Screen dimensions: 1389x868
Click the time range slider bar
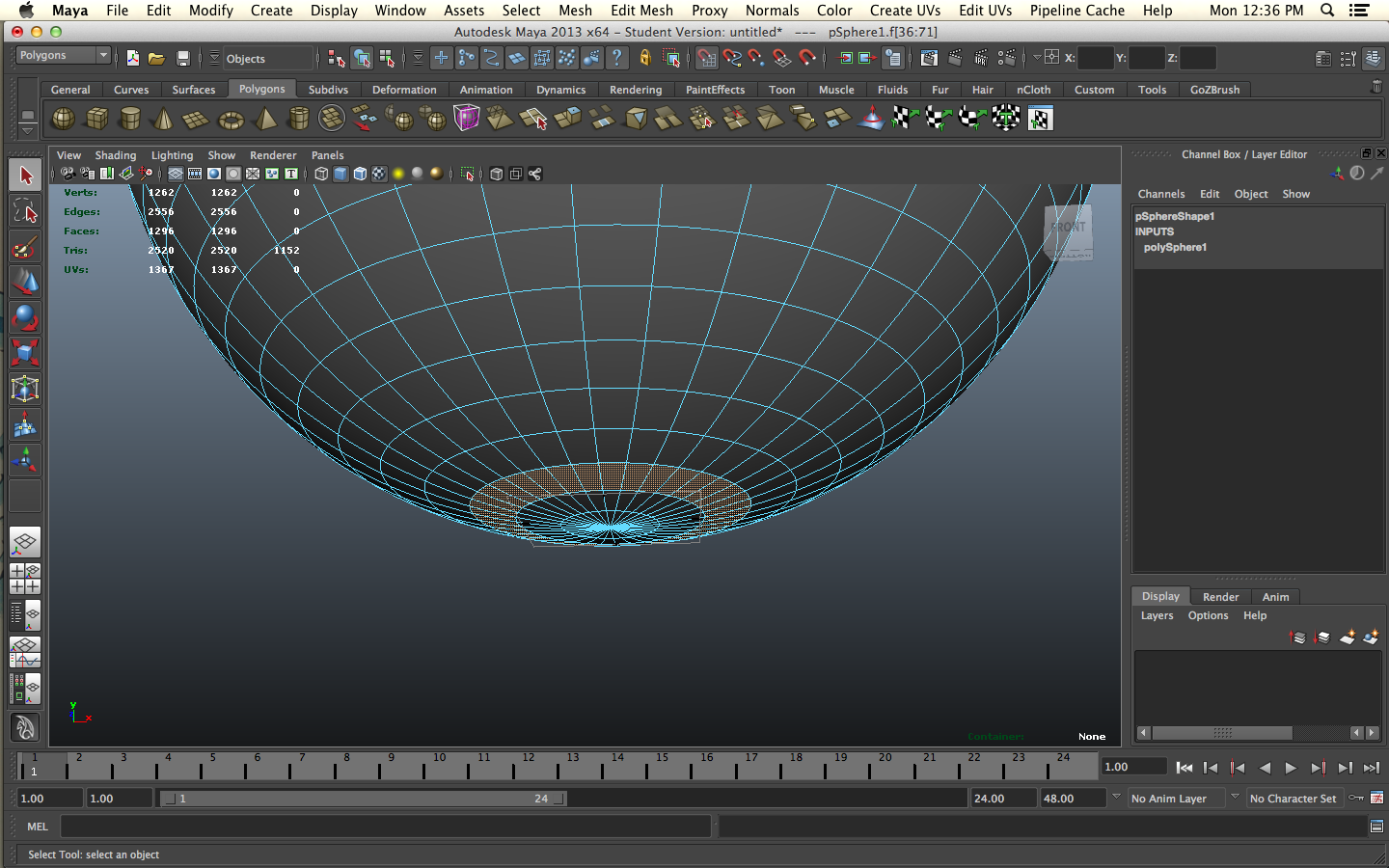click(363, 799)
